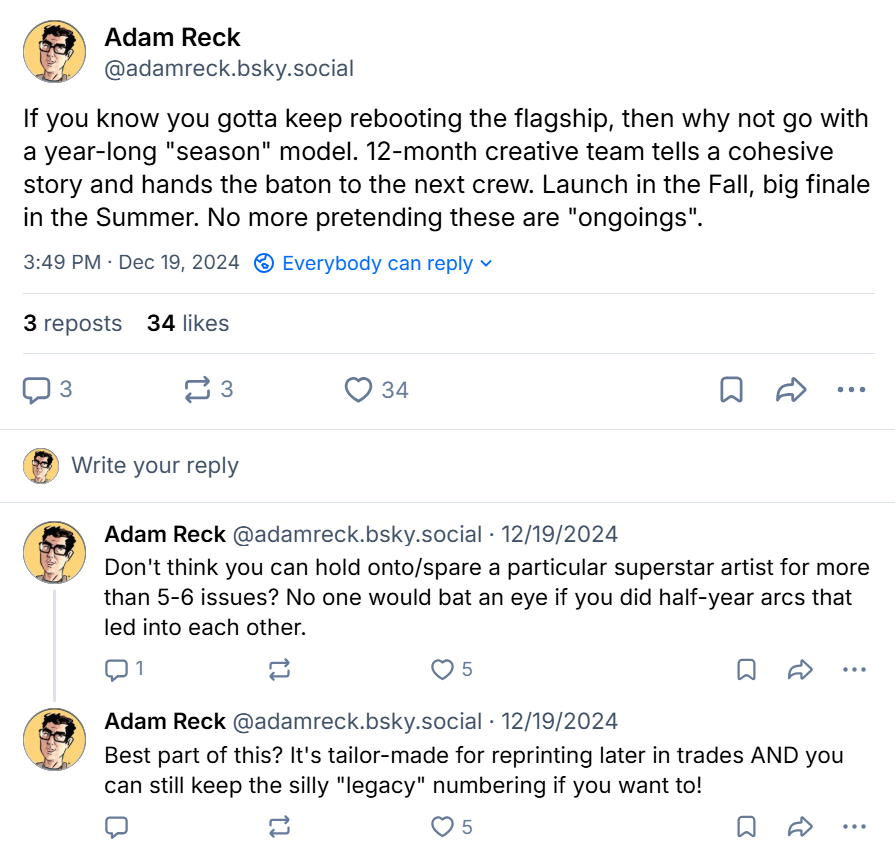Viewport: 895px width, 856px height.
Task: Like the 'superstar artist' reply
Action: point(442,670)
